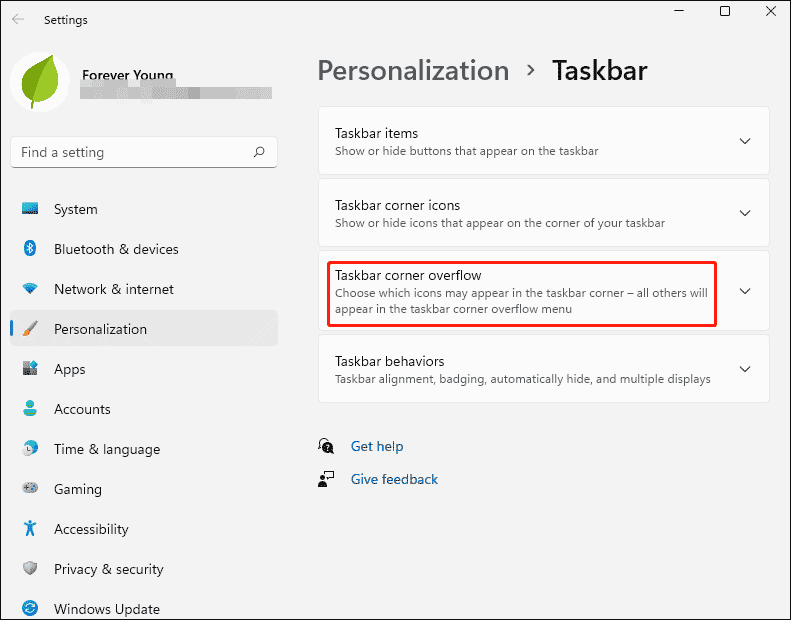This screenshot has width=791, height=620.
Task: Open the Gaming settings label
Action: 78,489
